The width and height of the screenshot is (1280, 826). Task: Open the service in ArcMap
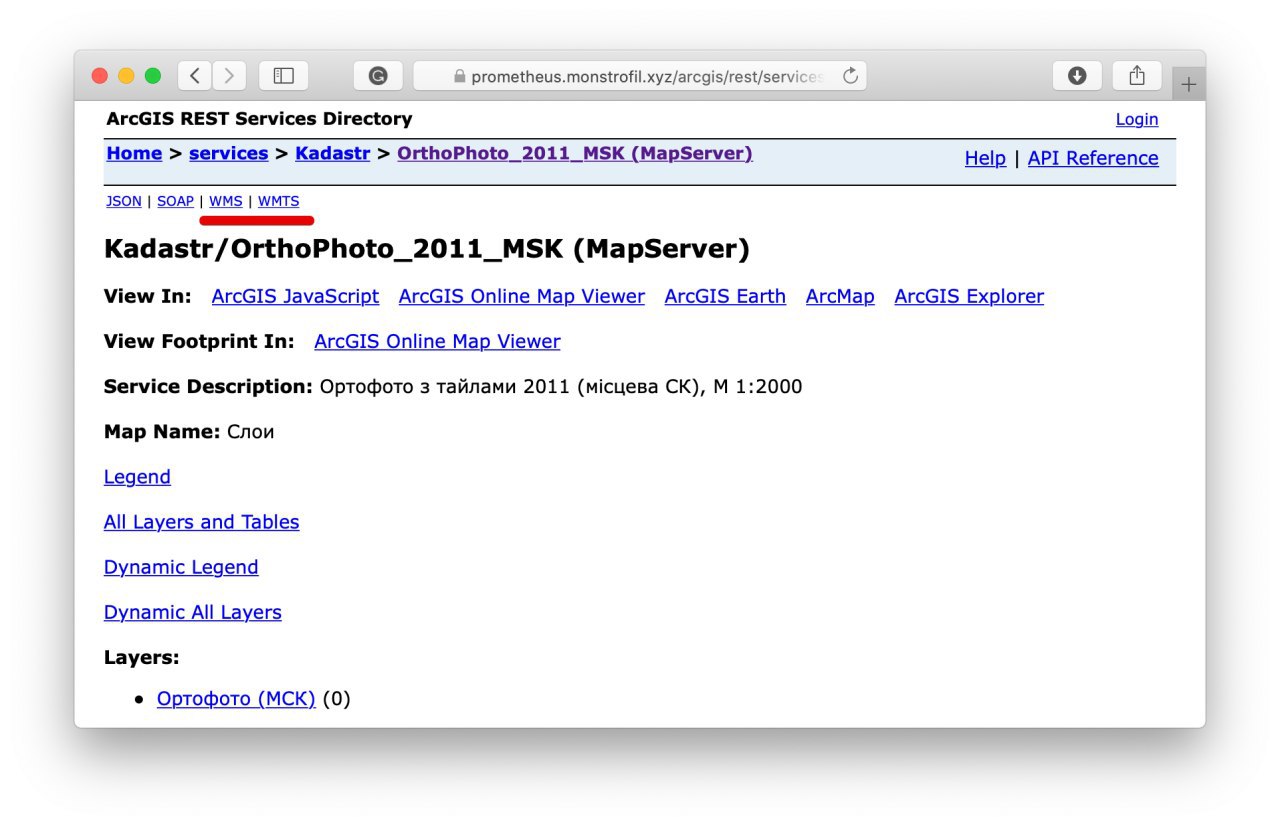tap(840, 296)
